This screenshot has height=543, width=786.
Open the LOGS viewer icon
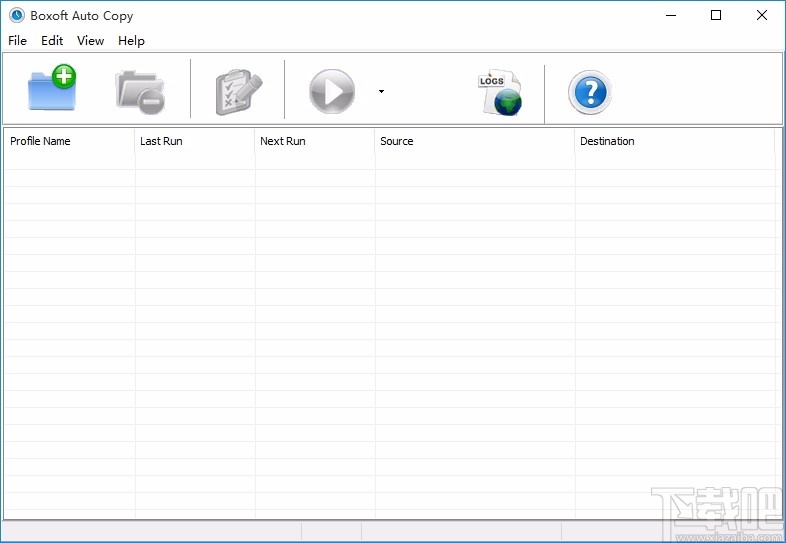click(499, 92)
